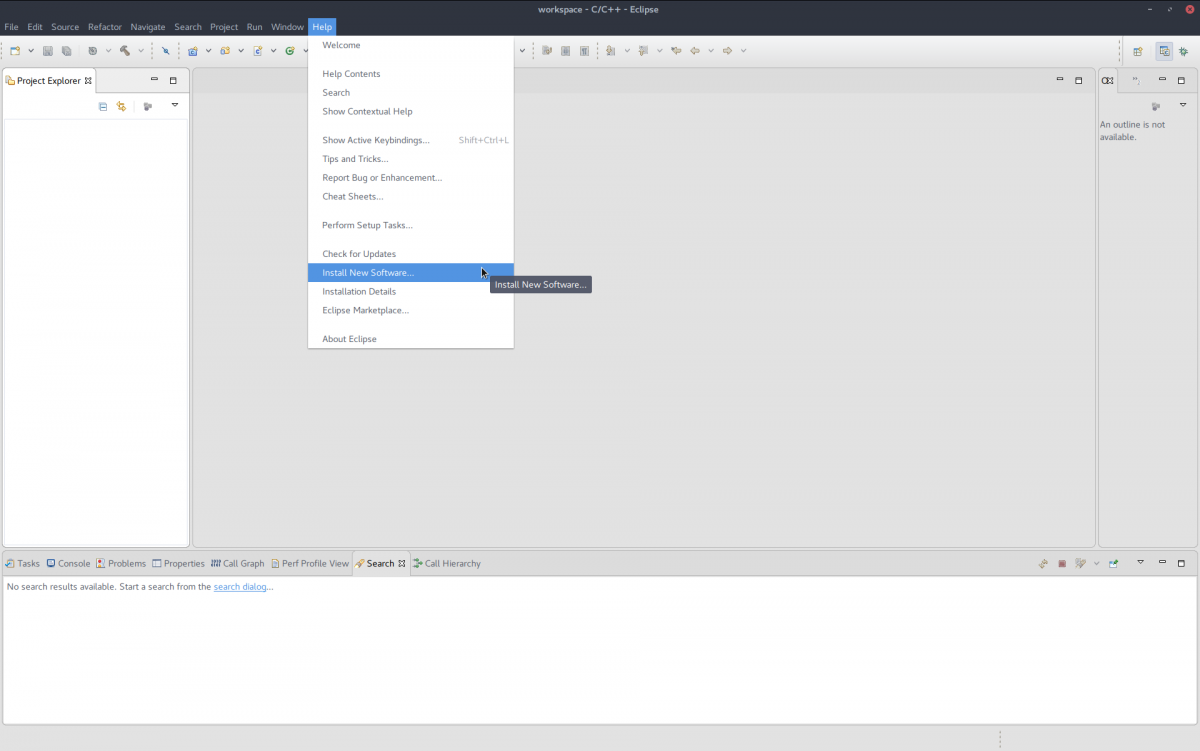Image resolution: width=1200 pixels, height=751 pixels.
Task: Click the Back navigation arrow icon
Action: (695, 51)
